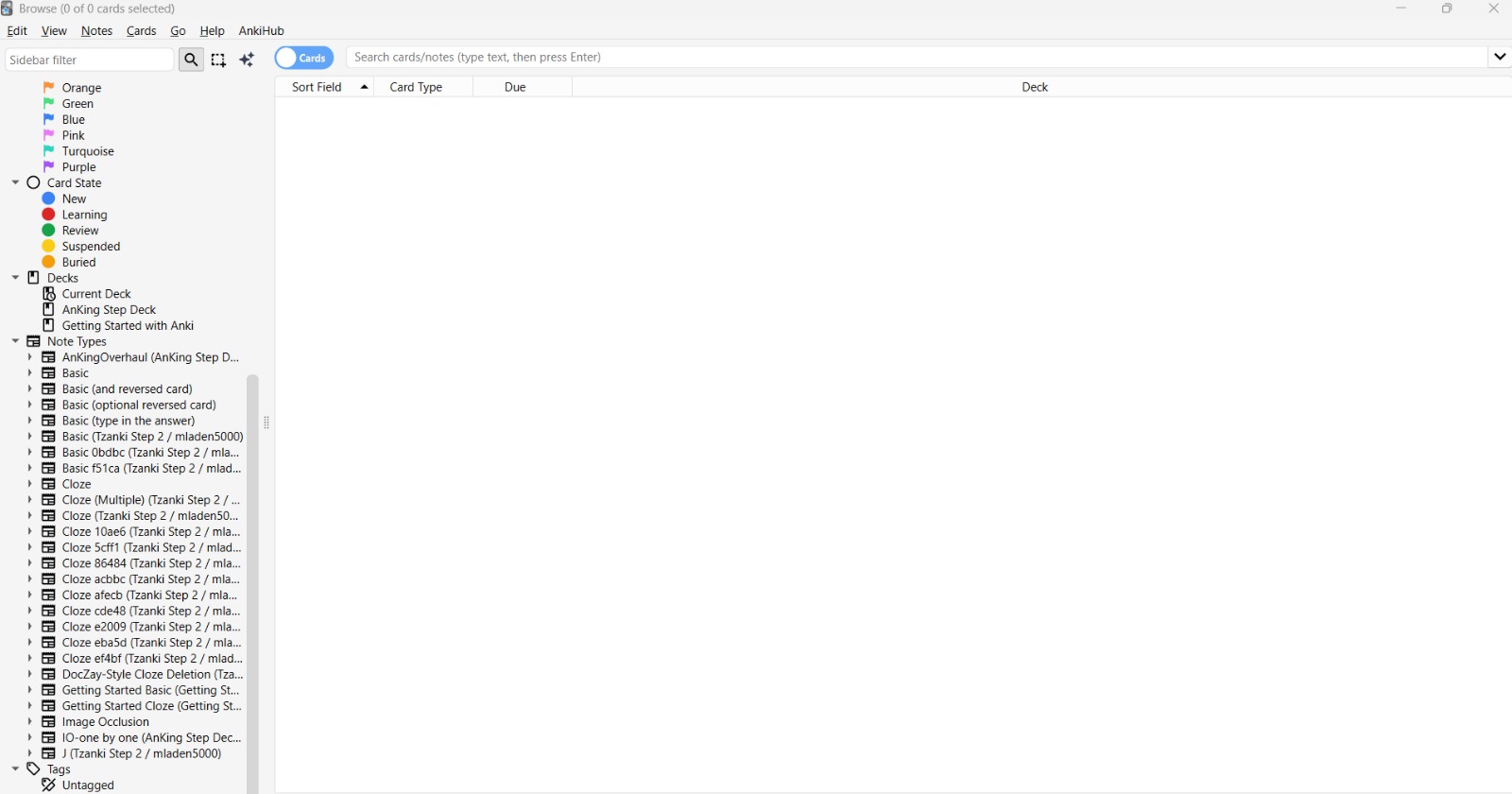Viewport: 1512px width, 794px height.
Task: Click the Image Occlusion note type icon
Action: tap(49, 722)
